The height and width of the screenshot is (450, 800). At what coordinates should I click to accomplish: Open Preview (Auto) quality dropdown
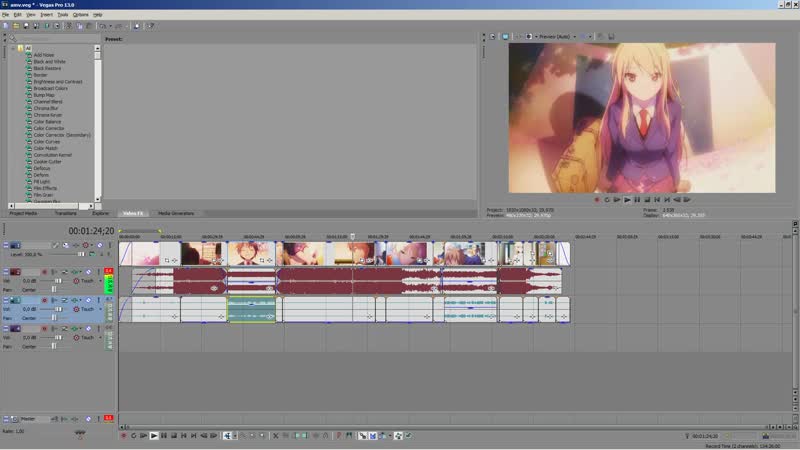[x=574, y=37]
